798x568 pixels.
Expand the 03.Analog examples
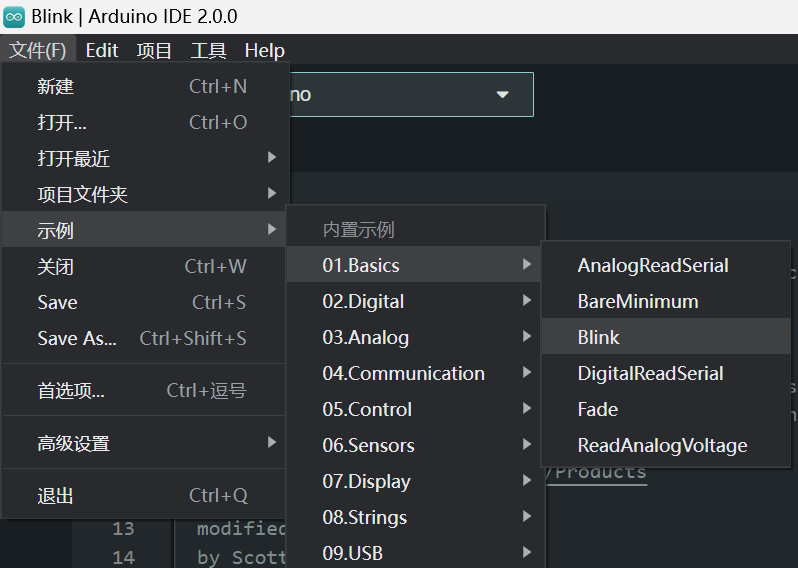point(414,337)
